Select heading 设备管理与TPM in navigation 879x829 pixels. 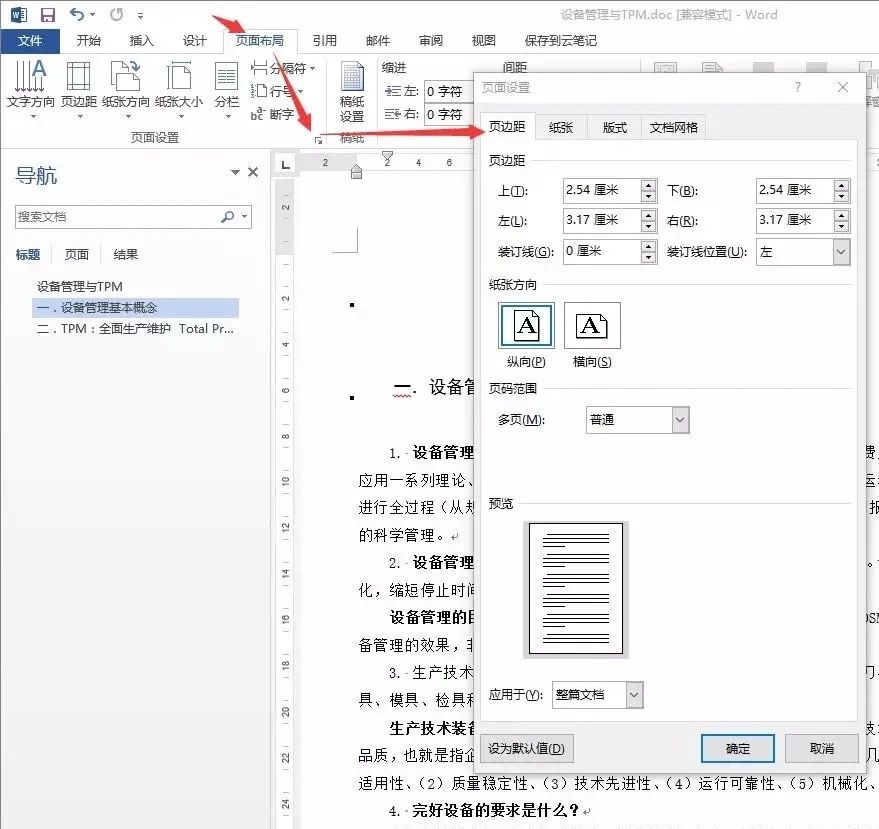(80, 286)
